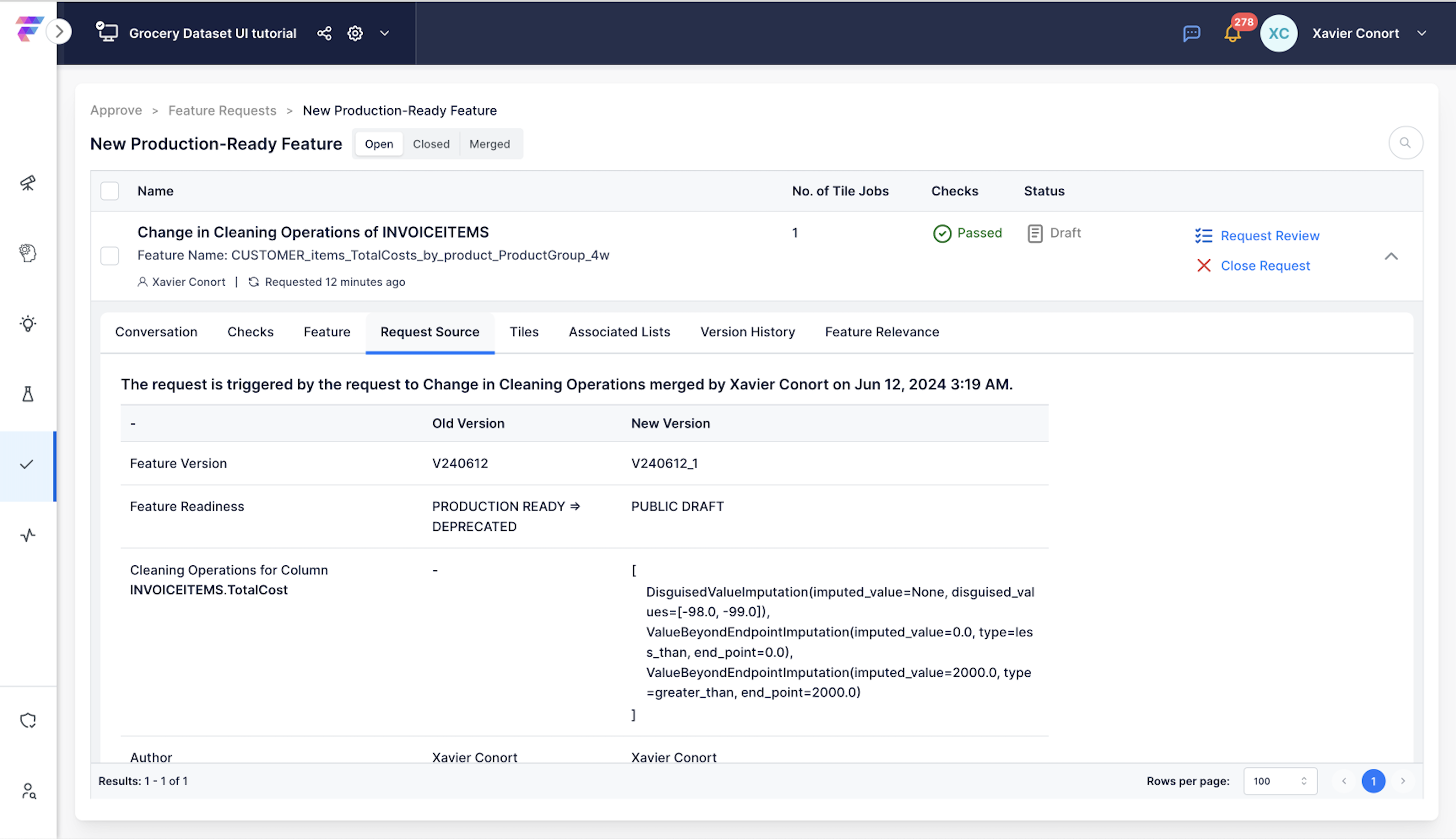Open the flask sidebar icon
The height and width of the screenshot is (839, 1456).
(x=27, y=394)
